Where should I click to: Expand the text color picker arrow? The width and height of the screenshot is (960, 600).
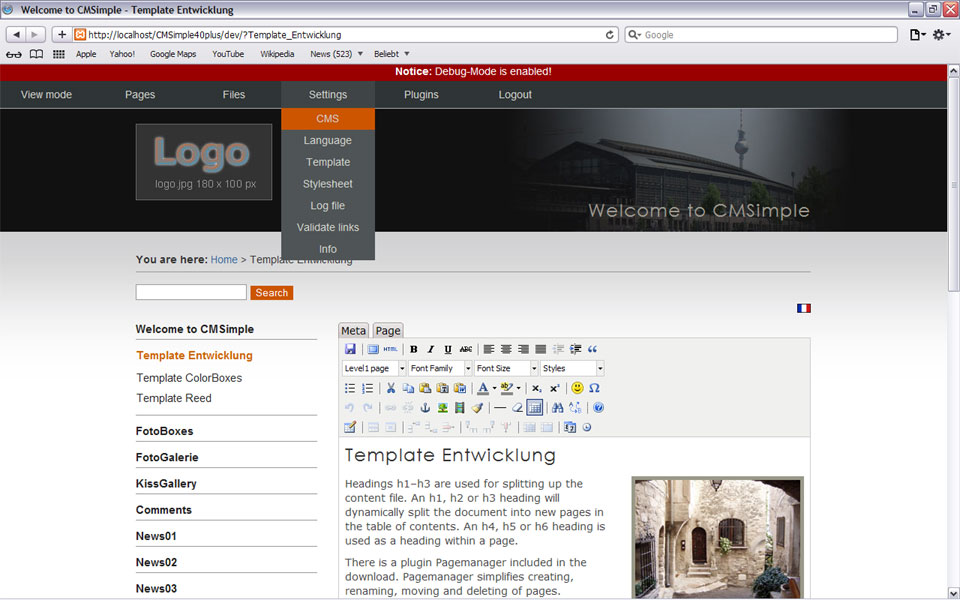coord(494,388)
